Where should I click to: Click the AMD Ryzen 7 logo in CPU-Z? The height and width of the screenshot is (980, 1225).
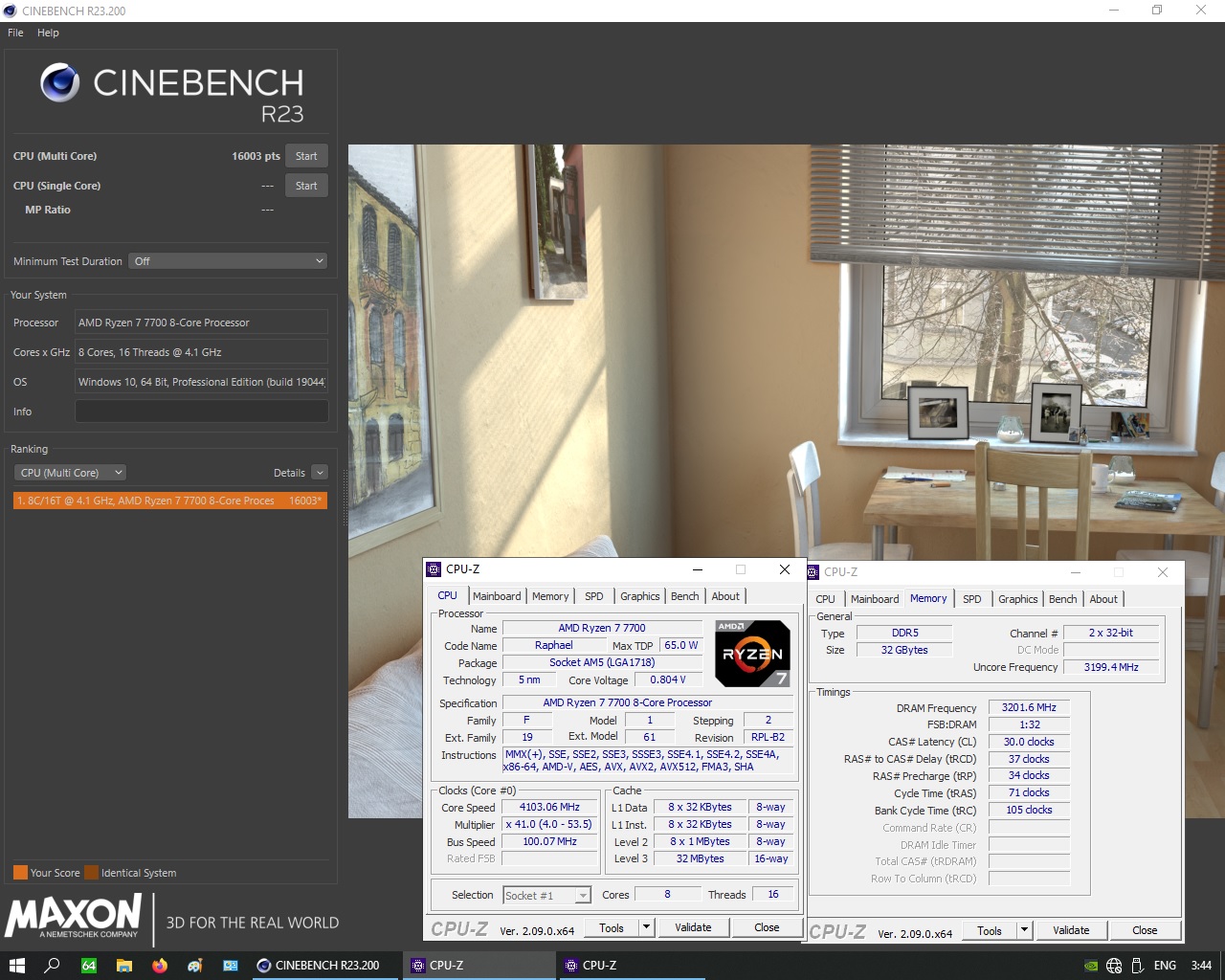coord(752,654)
